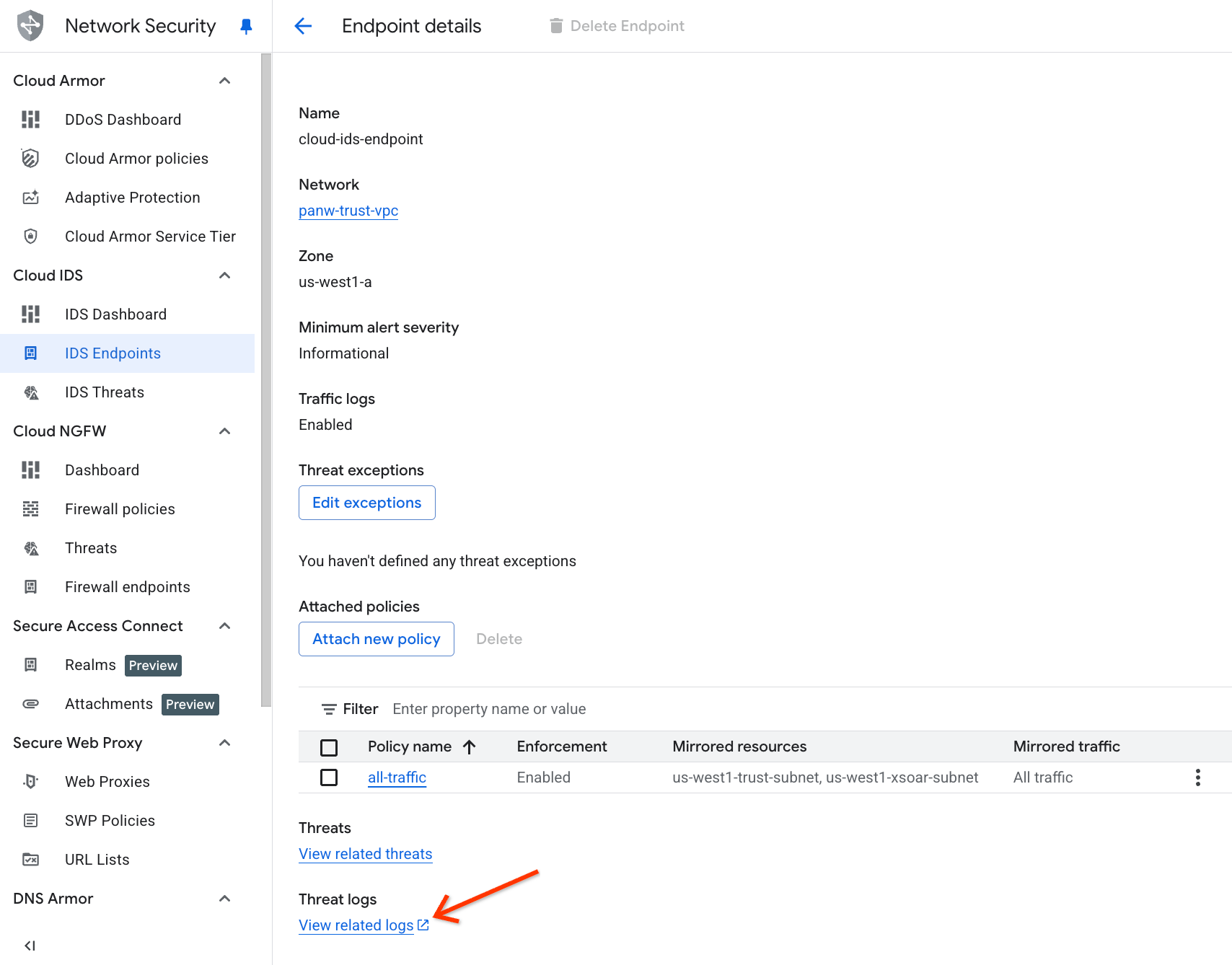Click Attach new policy button
Image resolution: width=1232 pixels, height=965 pixels.
click(x=377, y=639)
